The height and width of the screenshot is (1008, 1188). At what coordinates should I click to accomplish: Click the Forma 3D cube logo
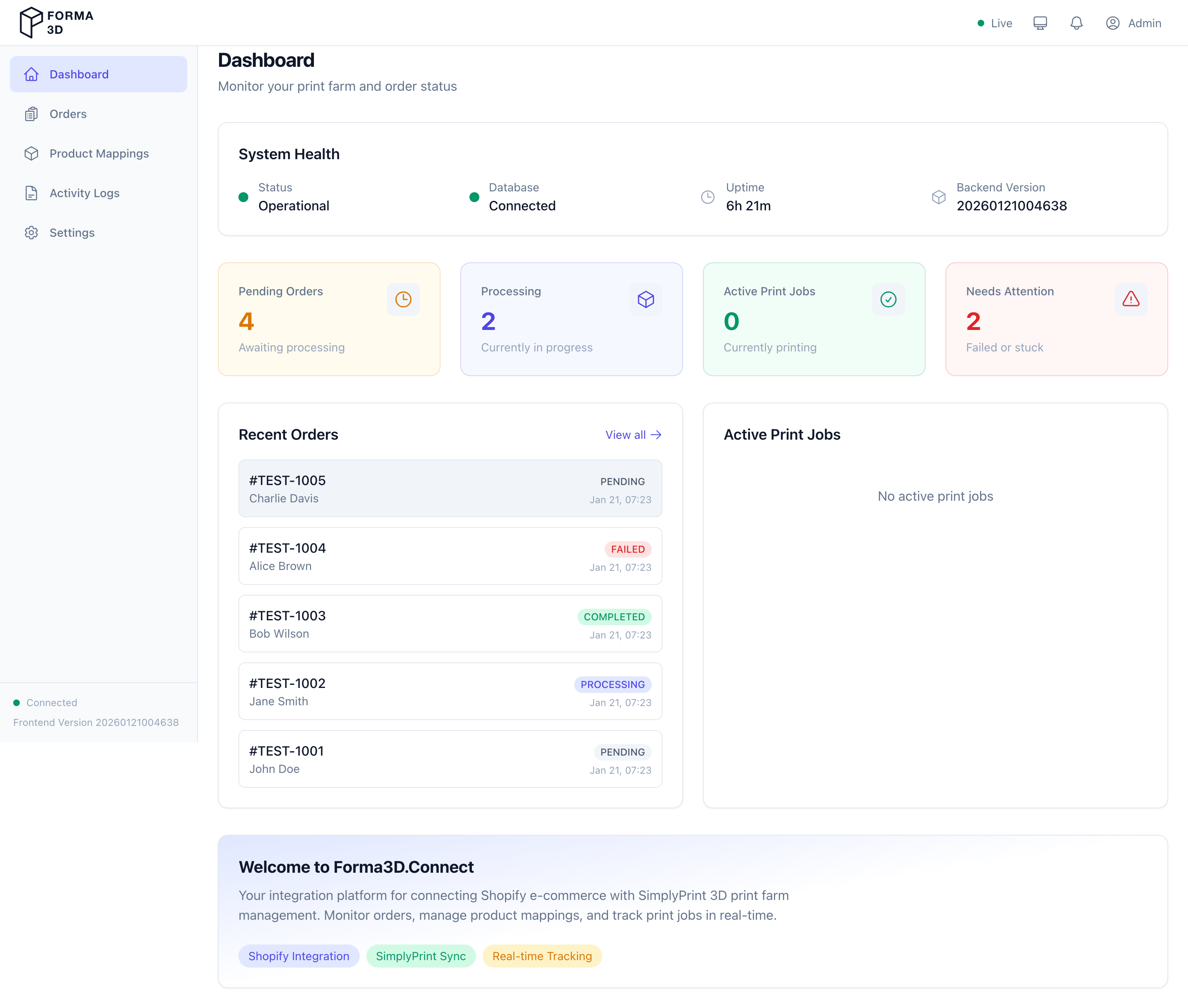pos(31,22)
